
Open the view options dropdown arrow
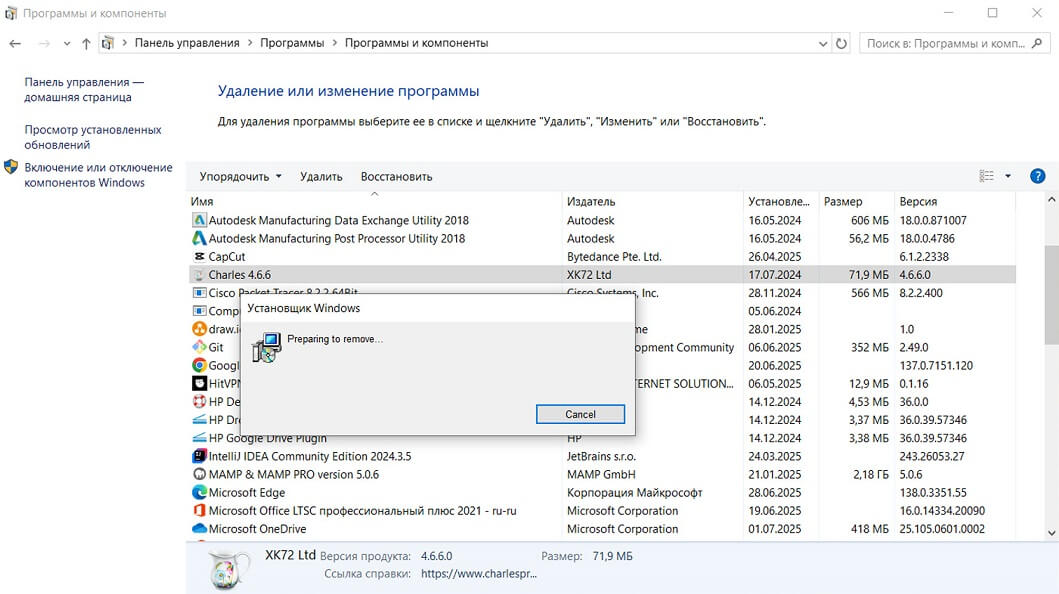point(1008,176)
